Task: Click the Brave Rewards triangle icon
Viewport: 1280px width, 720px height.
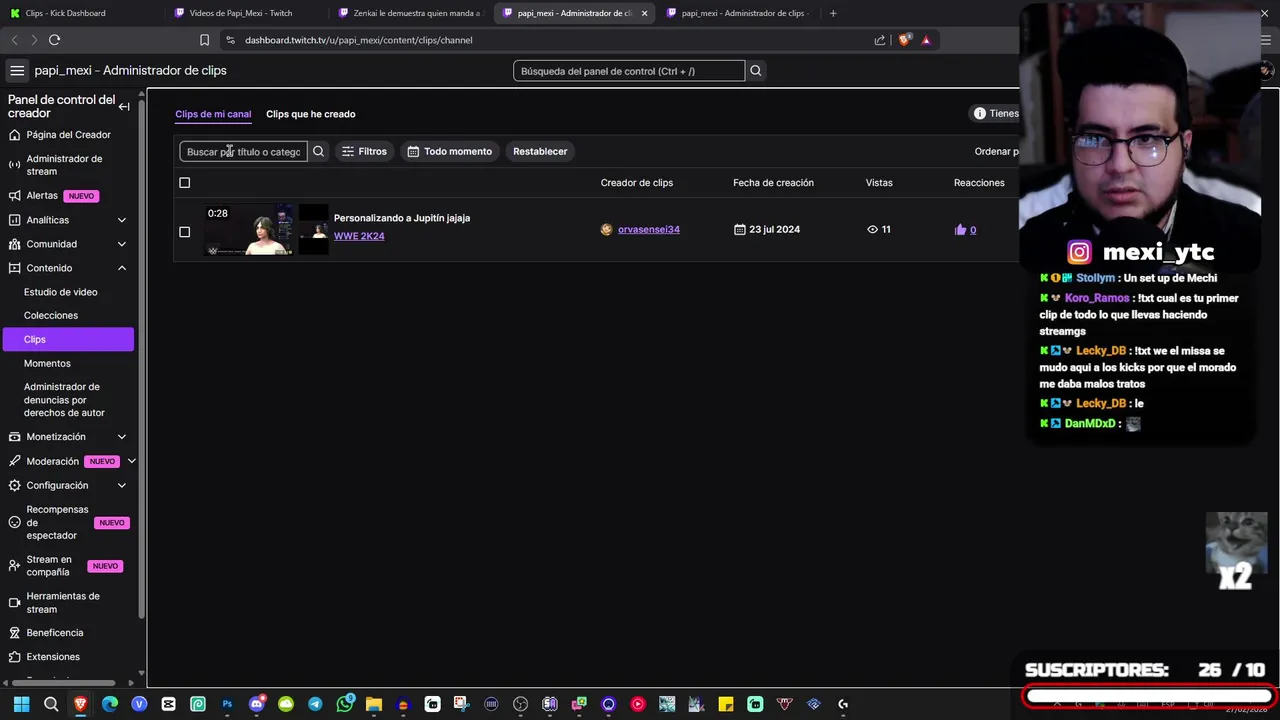Action: click(926, 40)
